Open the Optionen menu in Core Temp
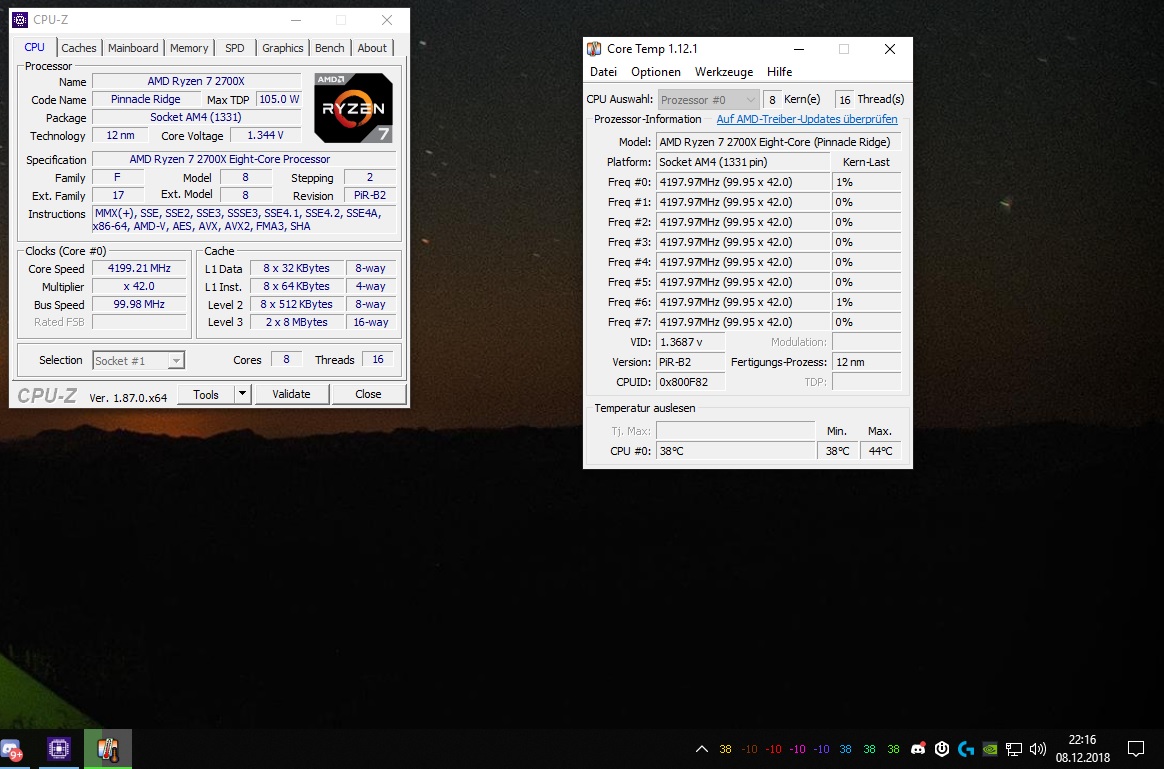Screen dimensions: 1164x769 [x=655, y=72]
